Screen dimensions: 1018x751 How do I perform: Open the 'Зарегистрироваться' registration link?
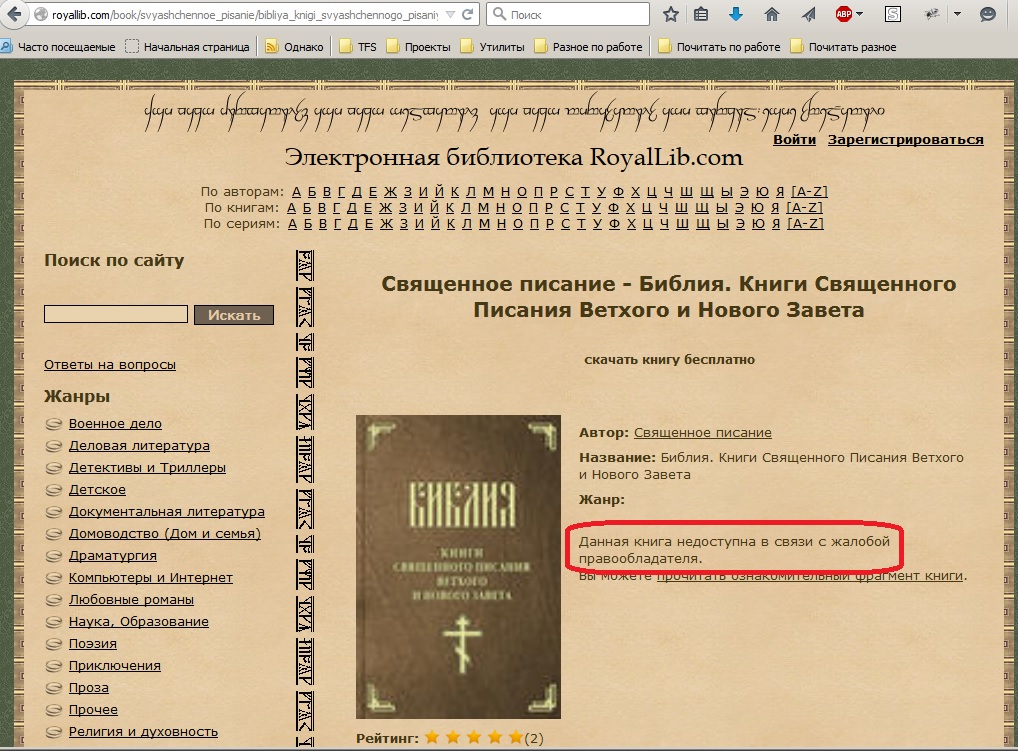point(905,139)
